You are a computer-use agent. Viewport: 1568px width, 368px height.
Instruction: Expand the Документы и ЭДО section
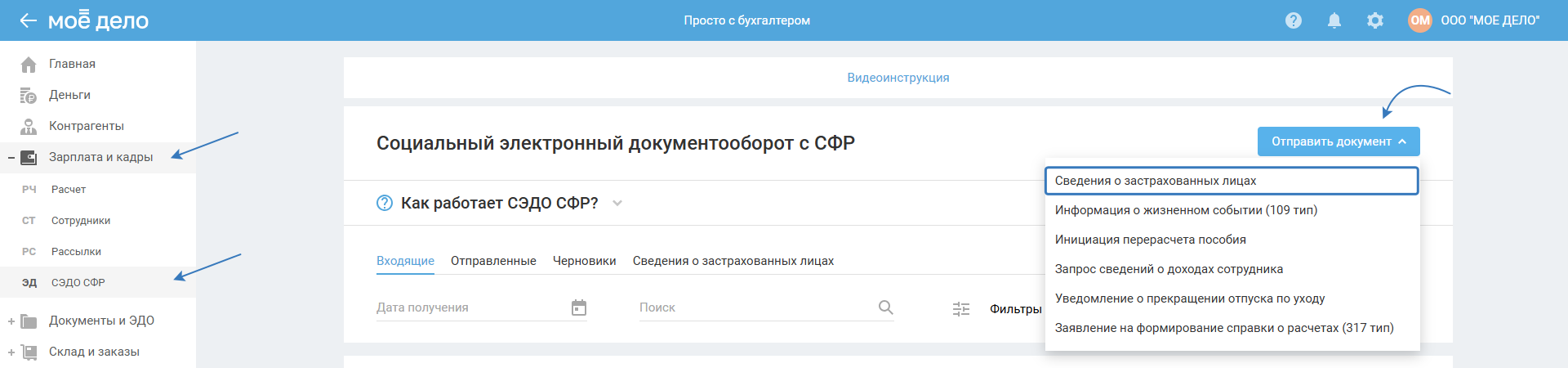pyautogui.click(x=11, y=321)
